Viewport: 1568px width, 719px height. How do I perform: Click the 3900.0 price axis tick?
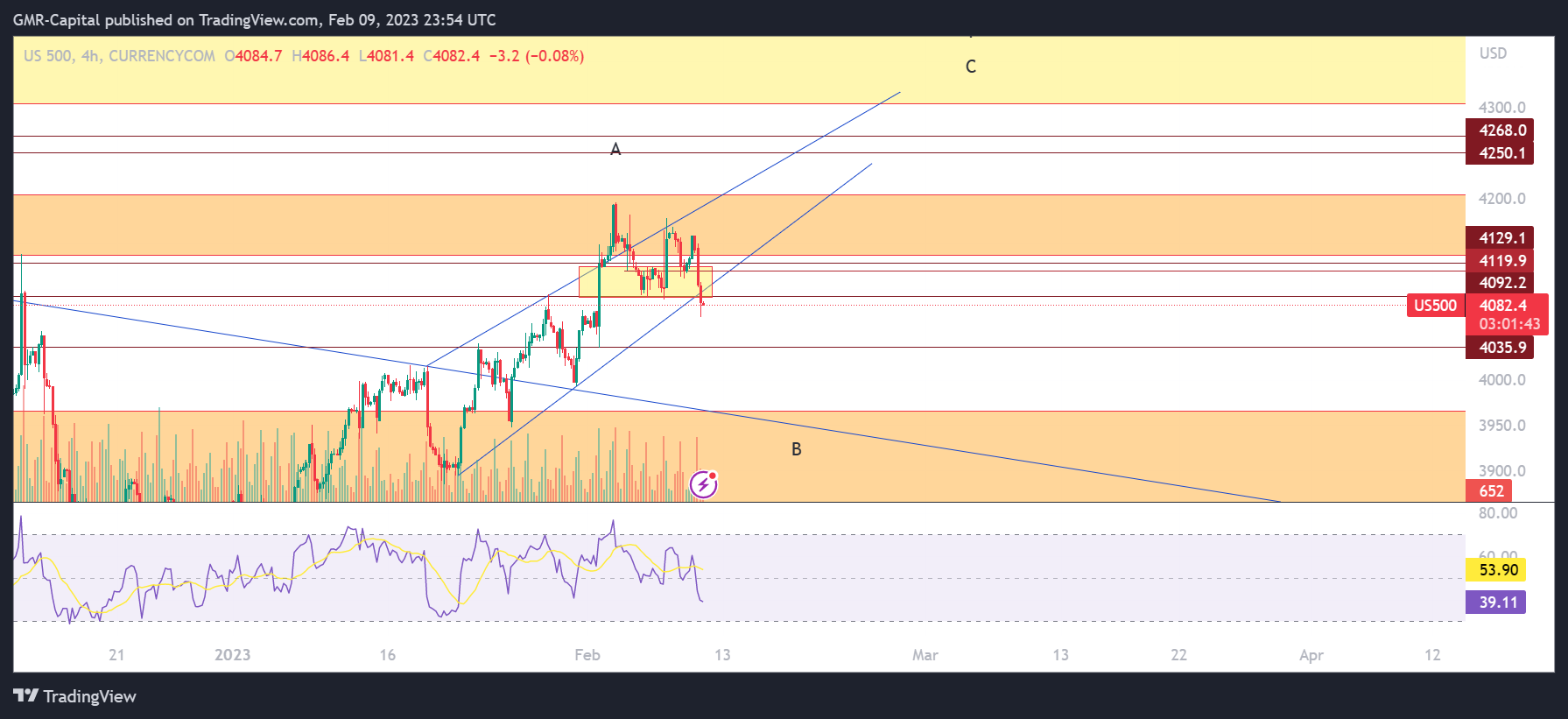tap(1502, 471)
